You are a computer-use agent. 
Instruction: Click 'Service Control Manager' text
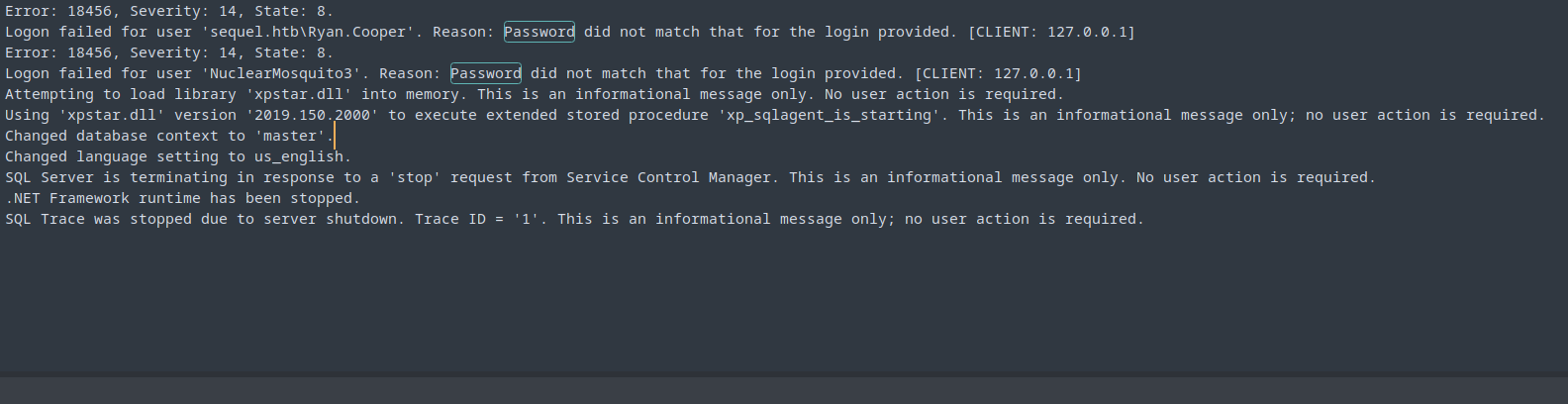pyautogui.click(x=668, y=177)
